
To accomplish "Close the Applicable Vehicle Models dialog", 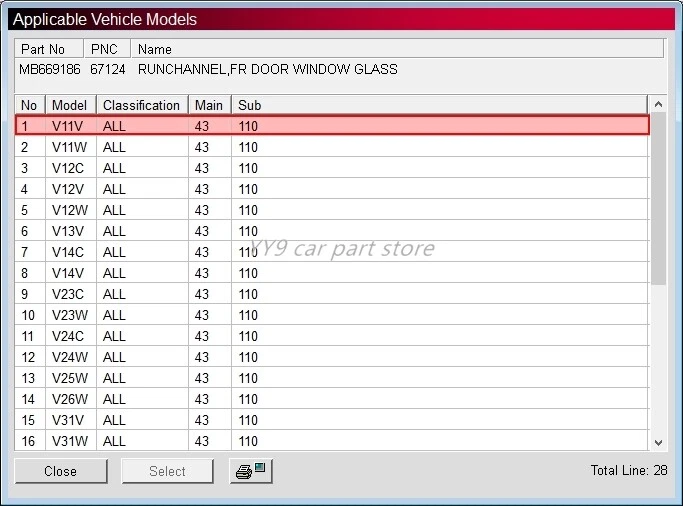I will pos(61,471).
